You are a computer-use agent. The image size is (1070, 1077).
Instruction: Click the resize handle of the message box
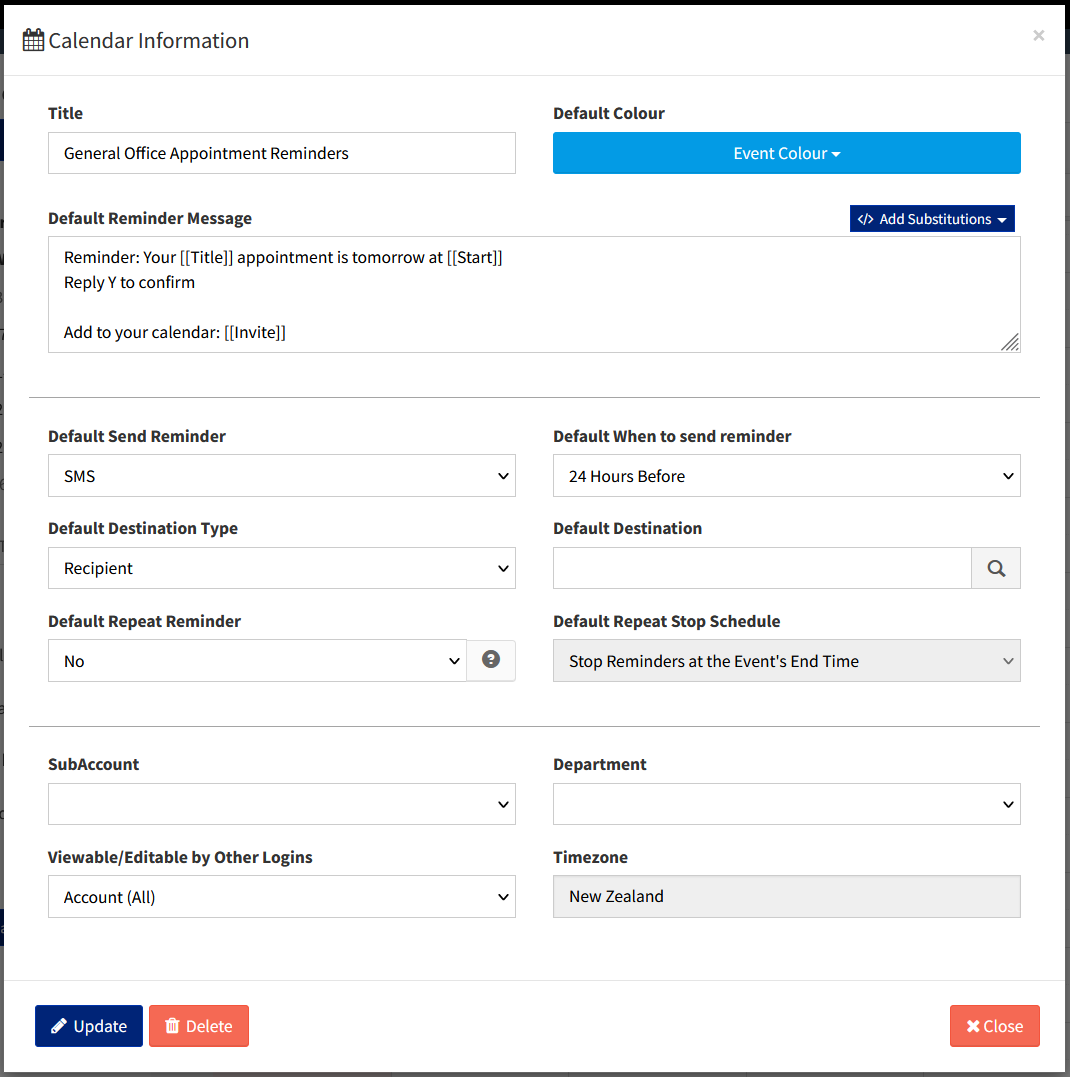tap(1009, 343)
